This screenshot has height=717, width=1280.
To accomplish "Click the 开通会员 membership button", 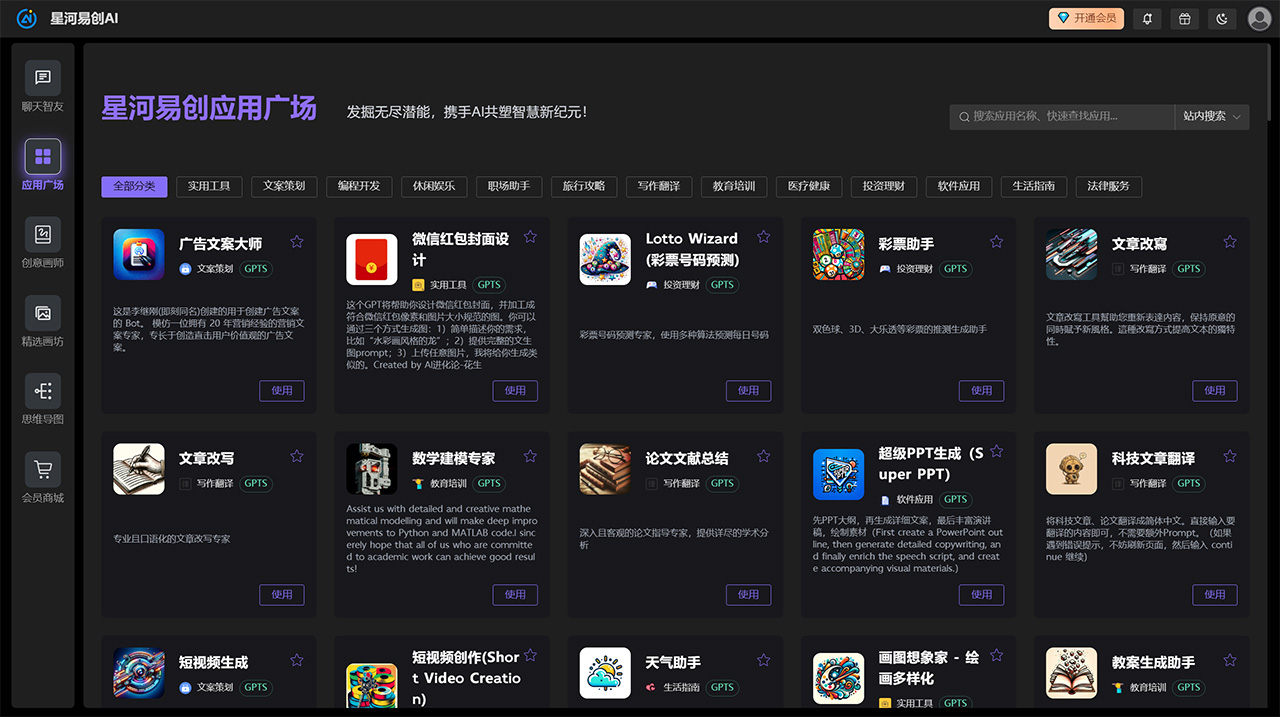I will pos(1086,18).
